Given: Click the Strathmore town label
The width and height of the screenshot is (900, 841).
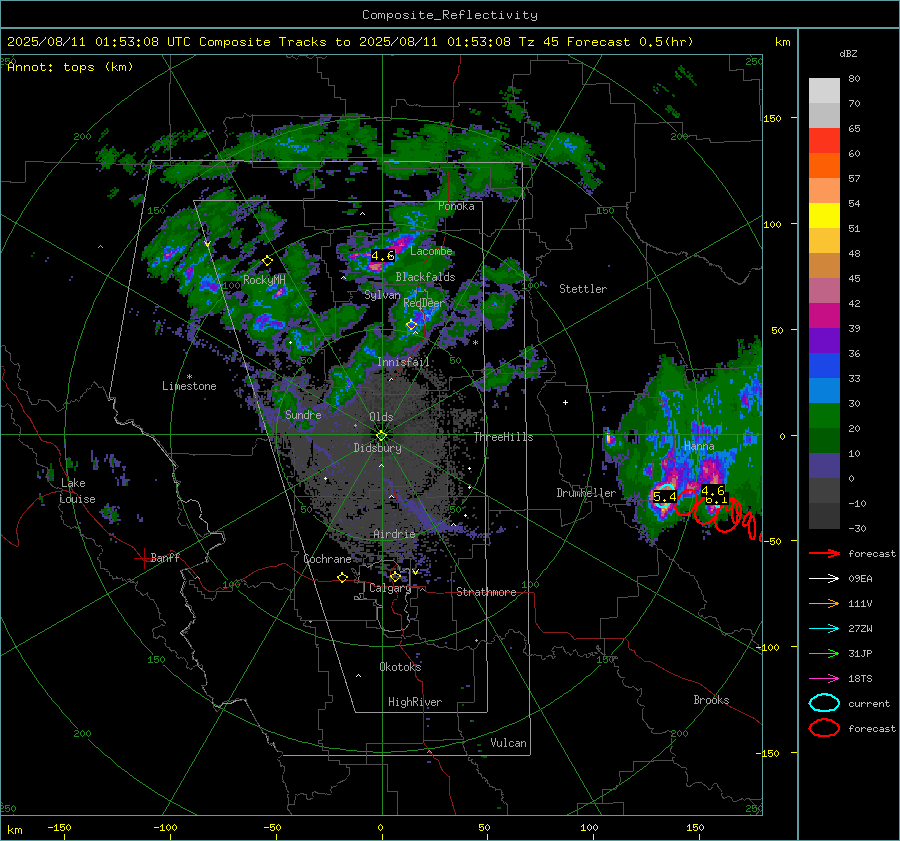Looking at the screenshot, I should click(486, 592).
